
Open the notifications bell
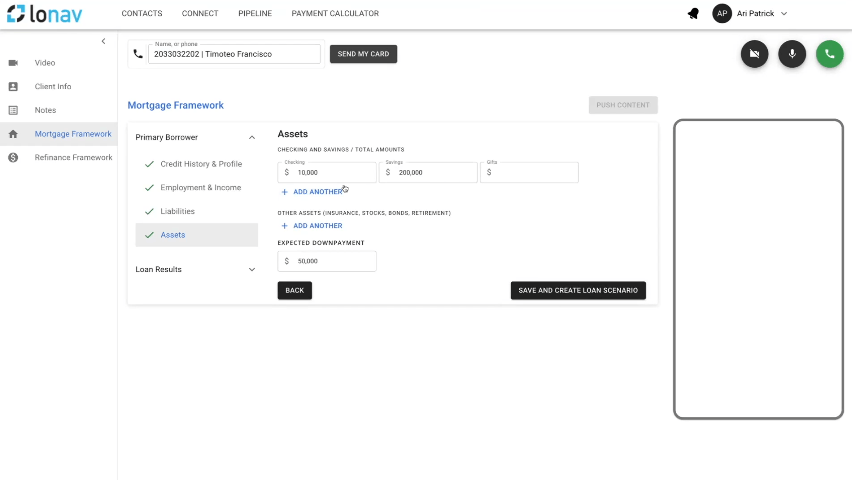(x=693, y=14)
